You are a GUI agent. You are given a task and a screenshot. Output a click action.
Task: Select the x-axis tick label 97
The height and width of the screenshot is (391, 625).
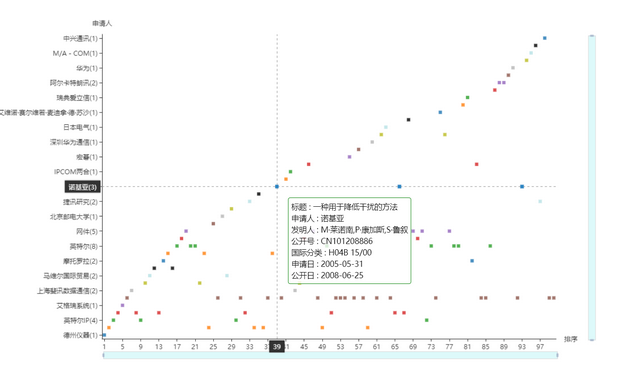540,347
